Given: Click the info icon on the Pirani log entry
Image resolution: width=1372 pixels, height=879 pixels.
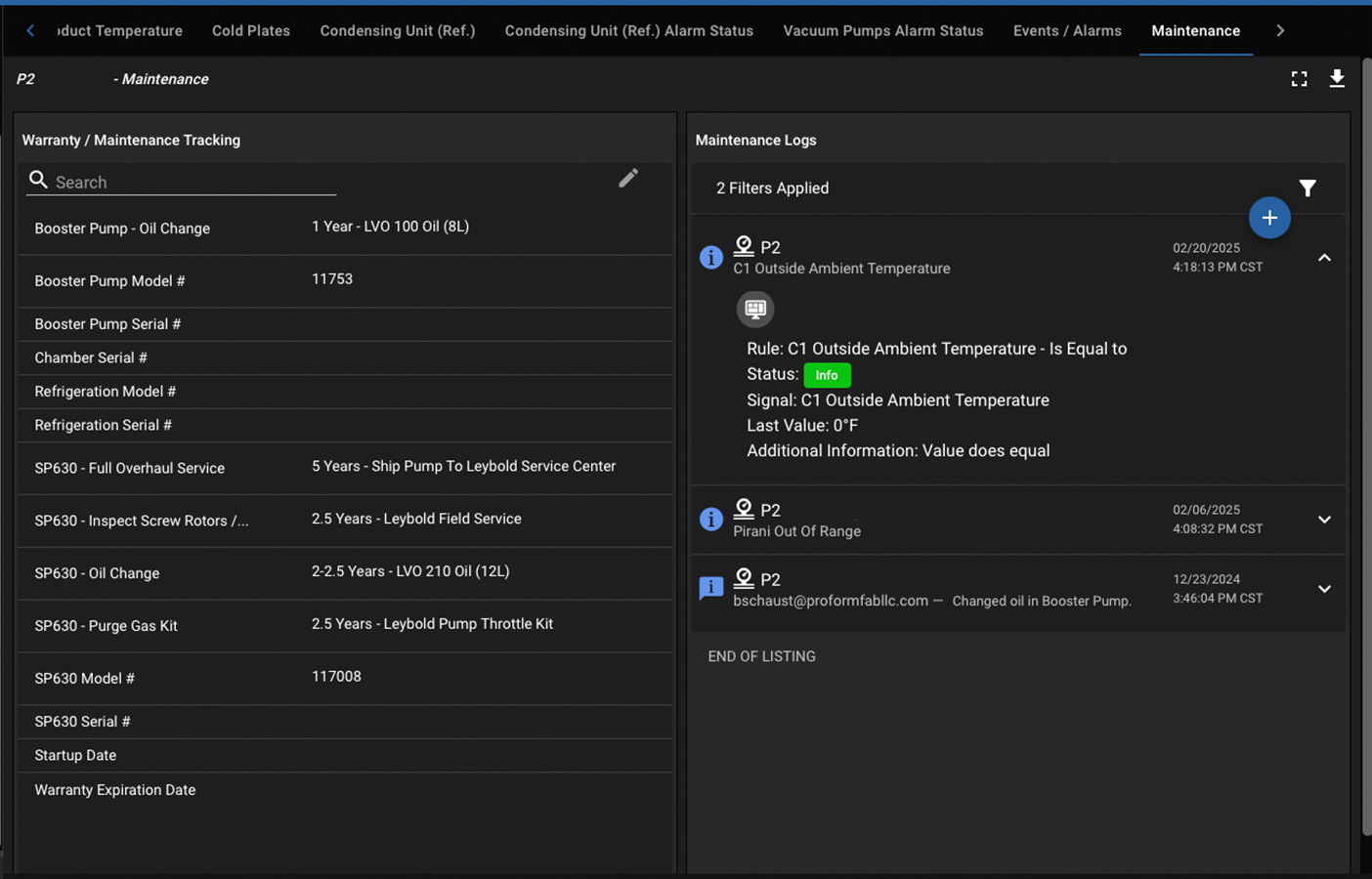Looking at the screenshot, I should [710, 519].
